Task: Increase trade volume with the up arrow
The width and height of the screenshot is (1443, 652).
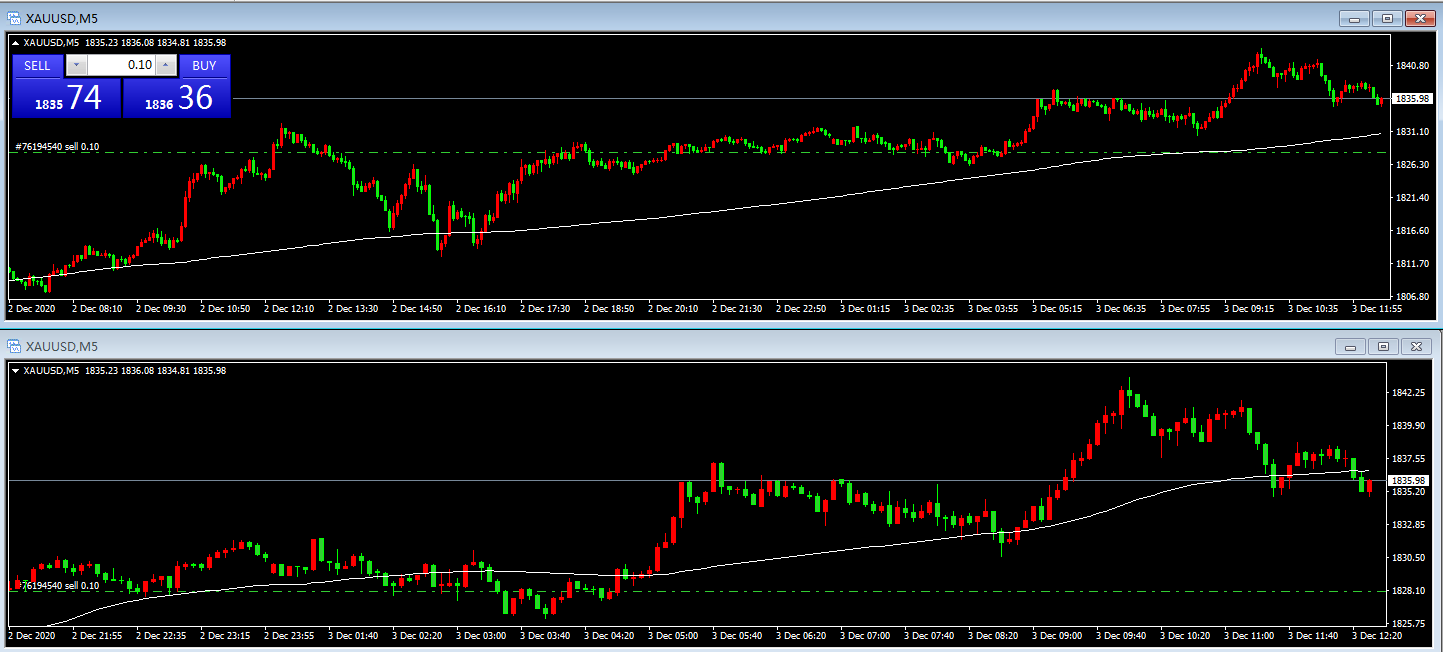Action: pos(166,66)
